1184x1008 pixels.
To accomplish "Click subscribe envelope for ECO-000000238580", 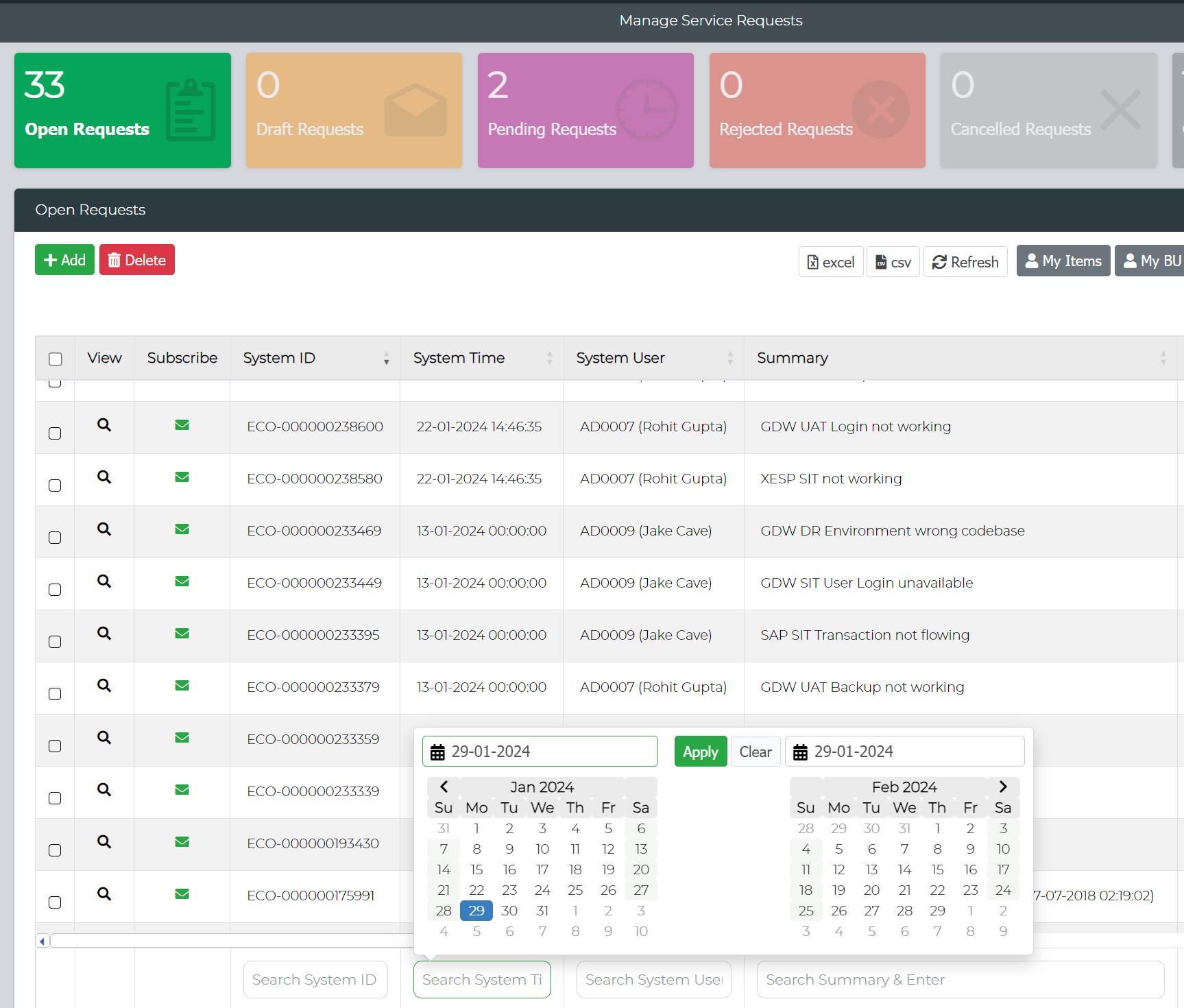I will click(x=182, y=477).
